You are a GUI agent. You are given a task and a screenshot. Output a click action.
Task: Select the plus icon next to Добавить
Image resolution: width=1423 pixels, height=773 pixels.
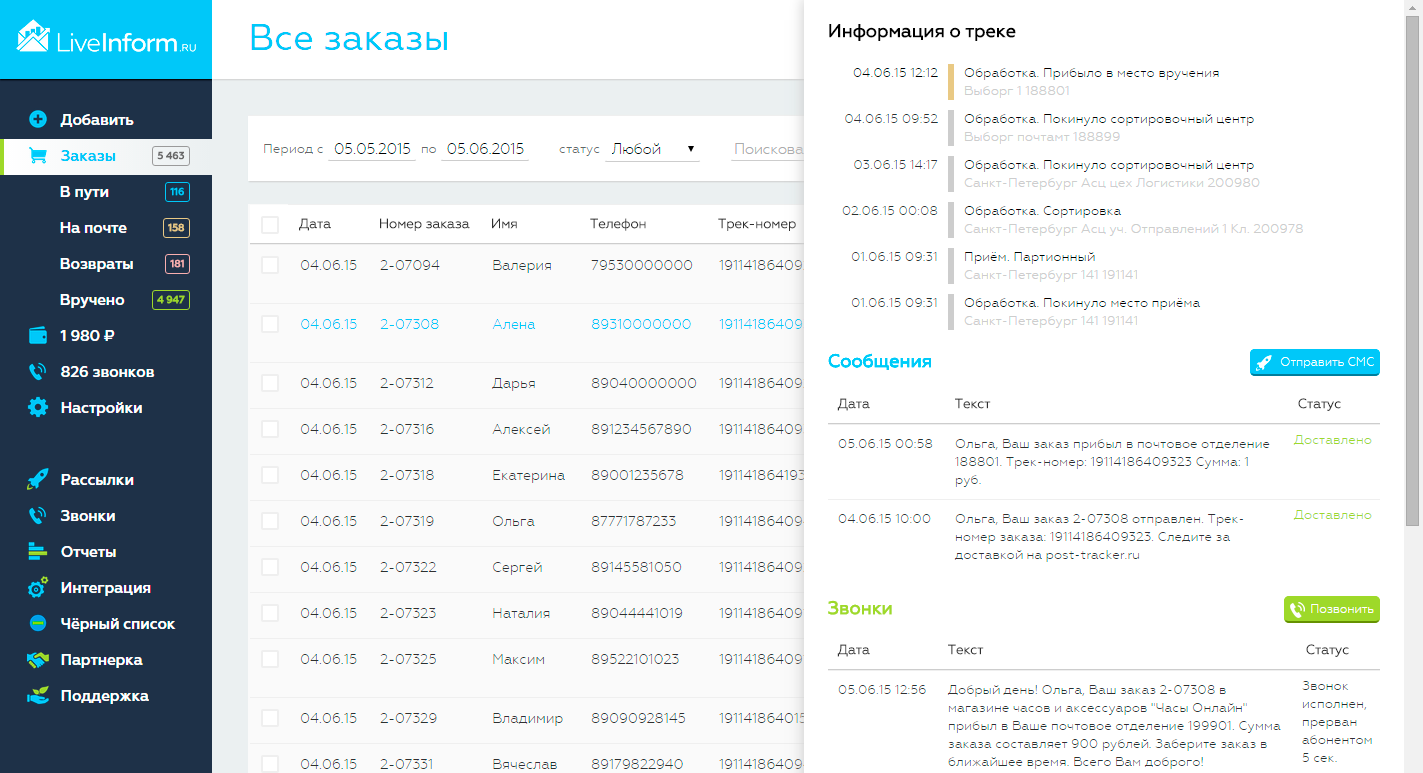(38, 118)
